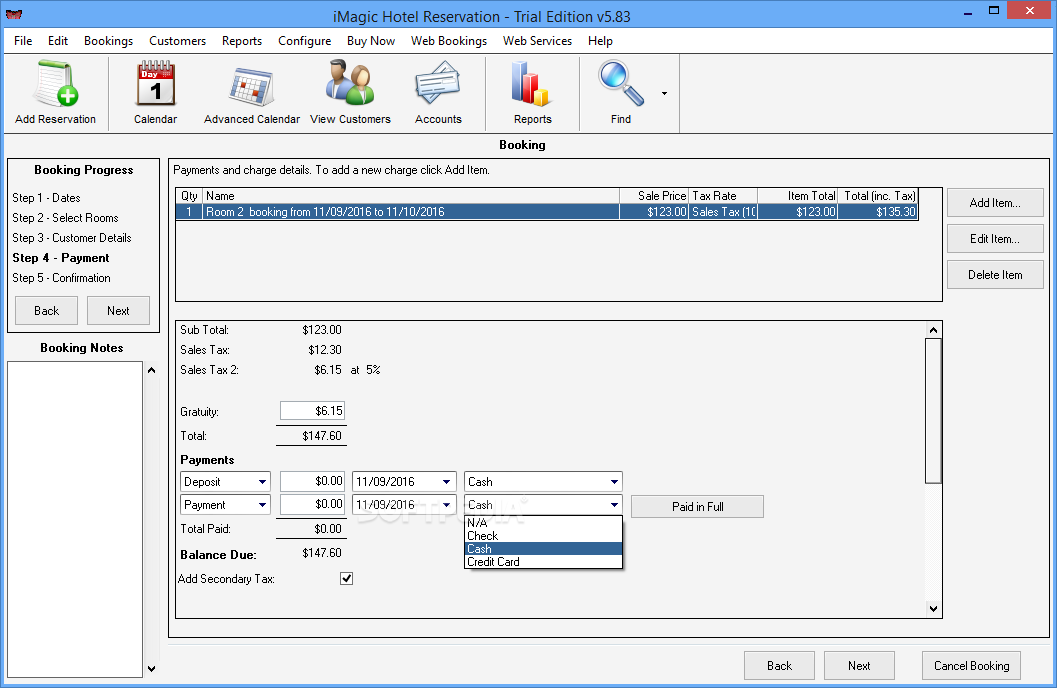Click the Payment amount $0.00 field
Viewport: 1057px width, 688px height.
tap(312, 505)
